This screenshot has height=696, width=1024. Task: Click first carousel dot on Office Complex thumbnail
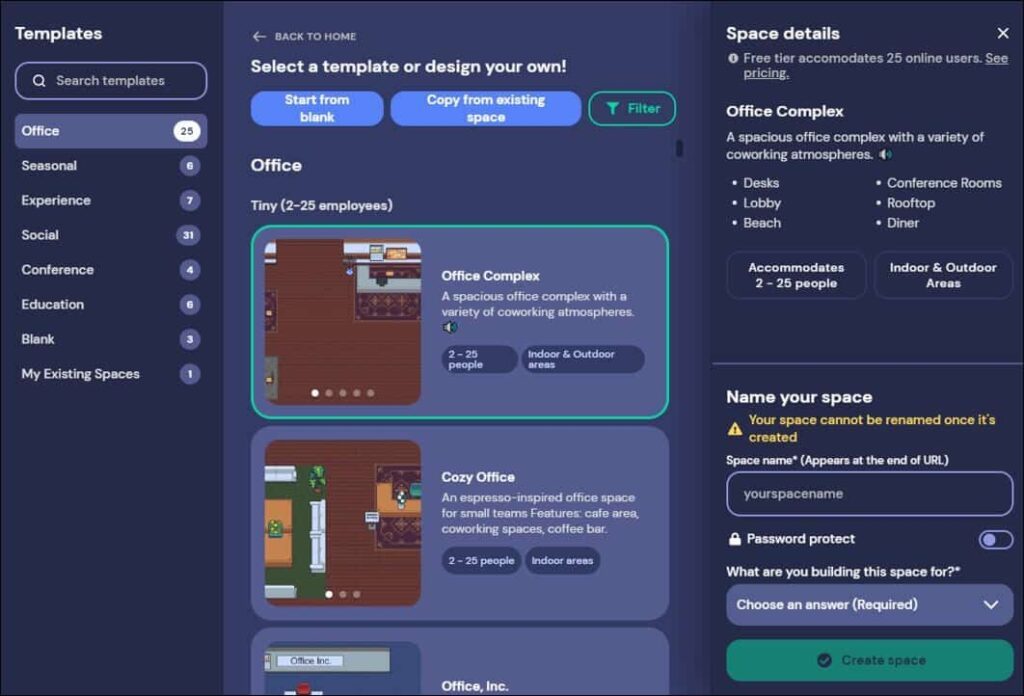pos(315,393)
